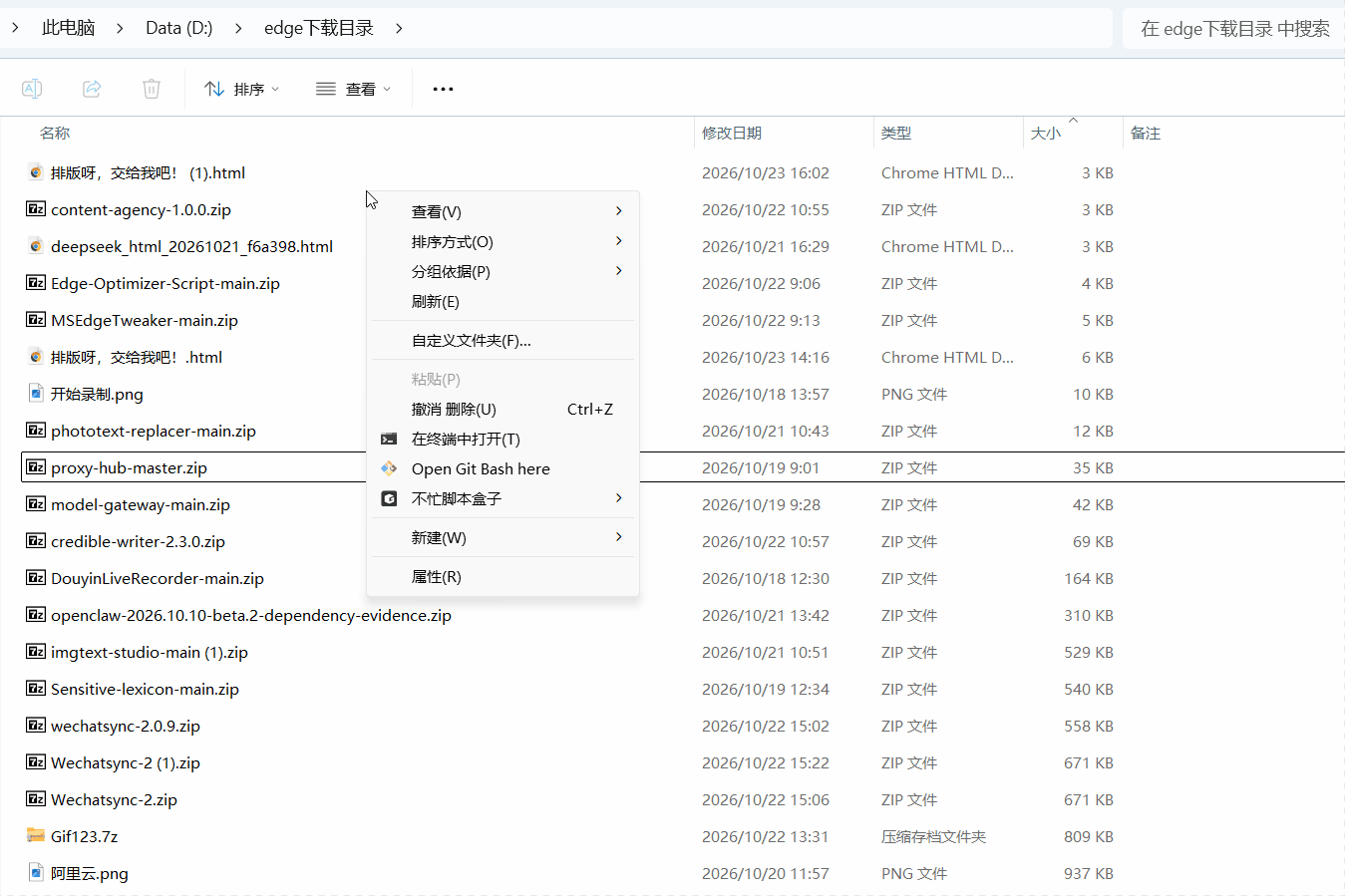The image size is (1345, 896).
Task: Open the three-dot more options menu
Action: (x=443, y=89)
